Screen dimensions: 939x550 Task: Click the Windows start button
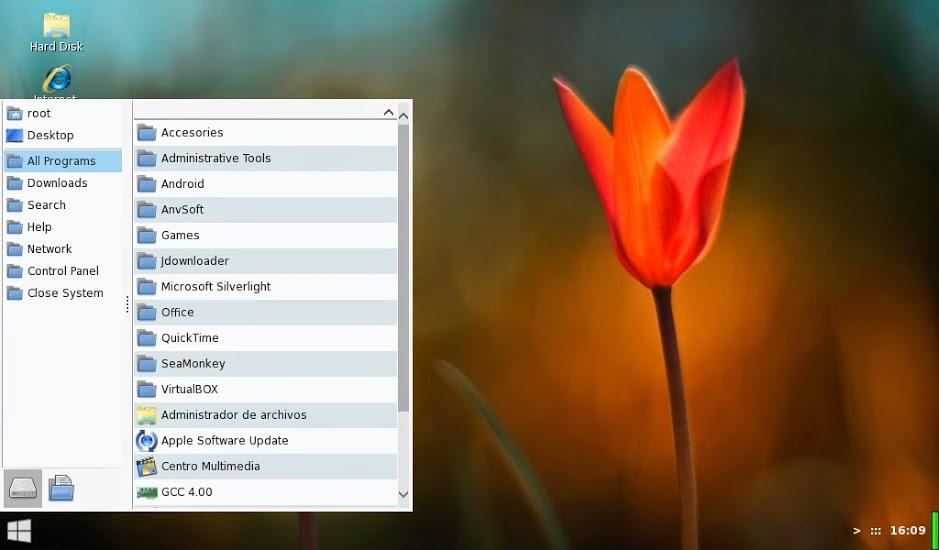coord(19,531)
